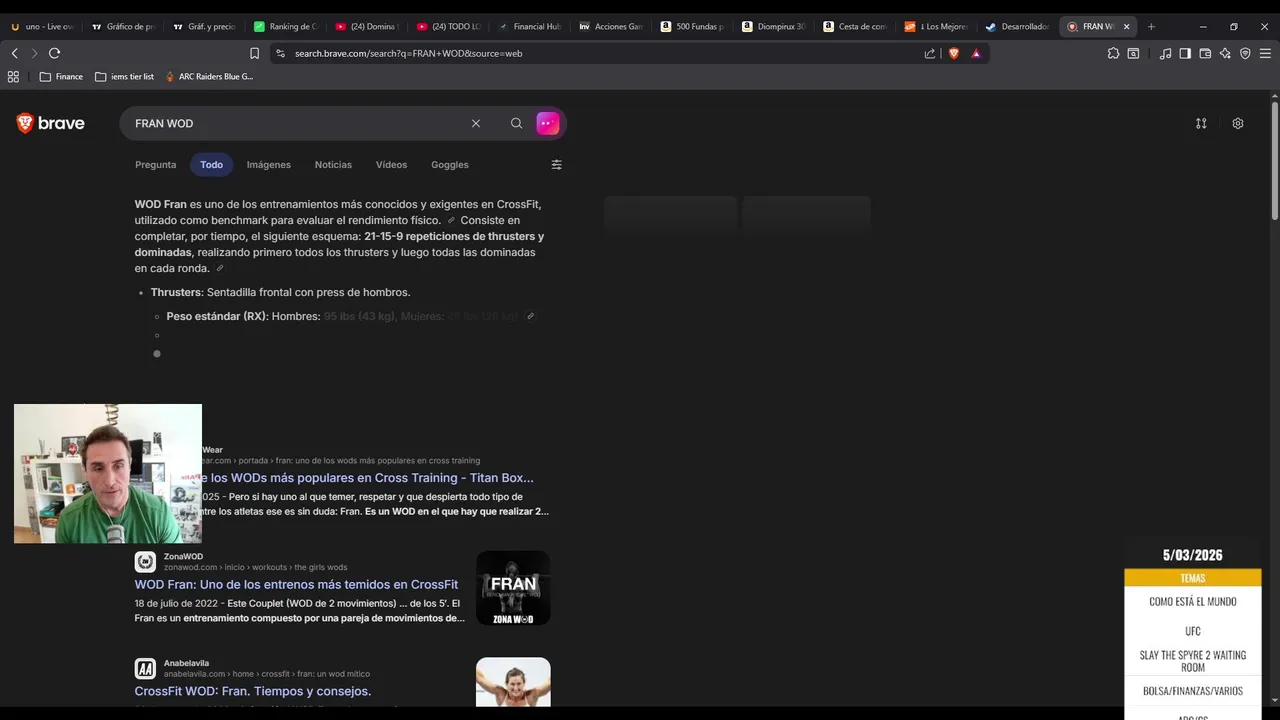This screenshot has height=720, width=1280.
Task: Switch to the '500 Fundas p' Amazon tab
Action: [693, 27]
